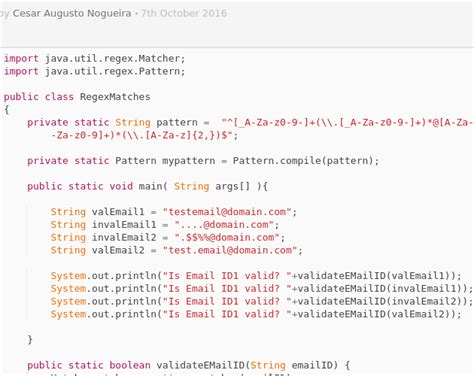Click the Pattern.compile(pattern) line
The height and width of the screenshot is (376, 474).
coord(203,161)
